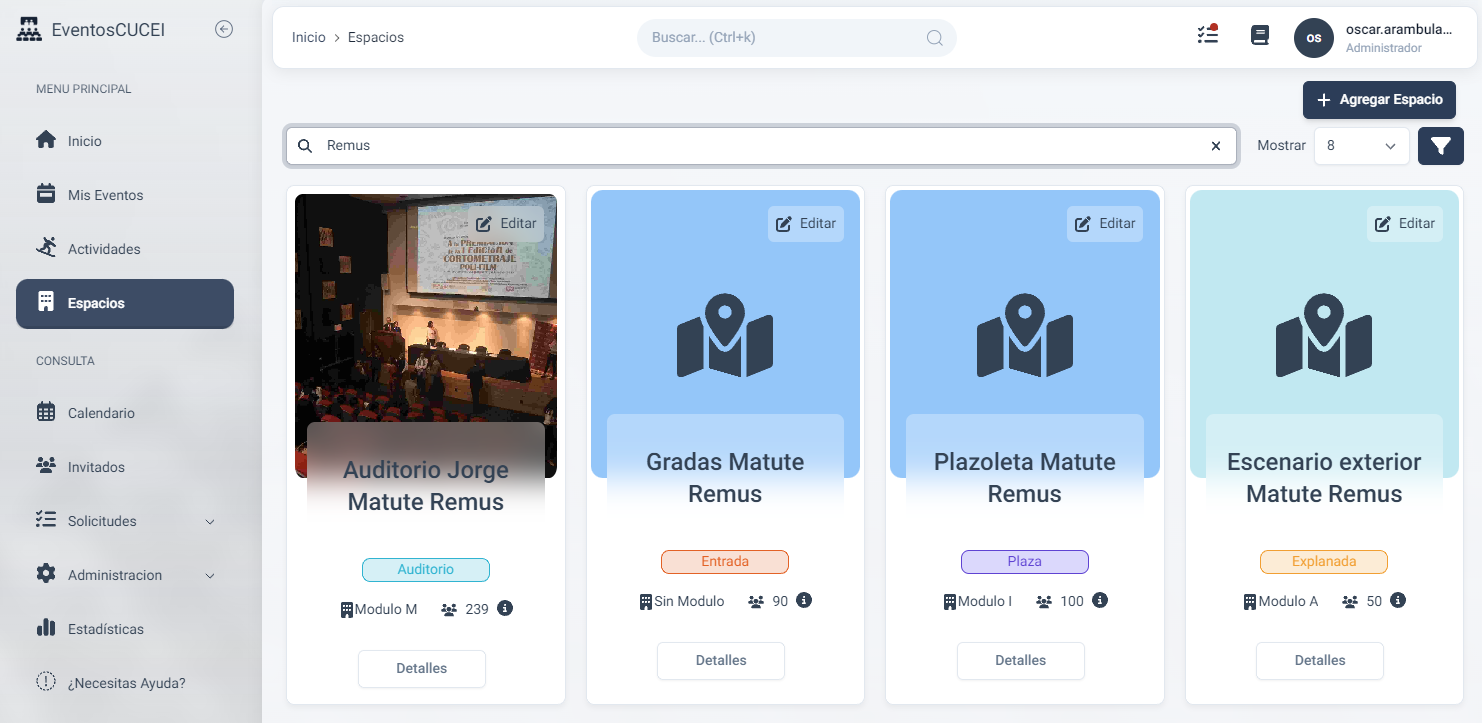Click the Agregar Espacio button
This screenshot has width=1482, height=723.
(x=1379, y=100)
